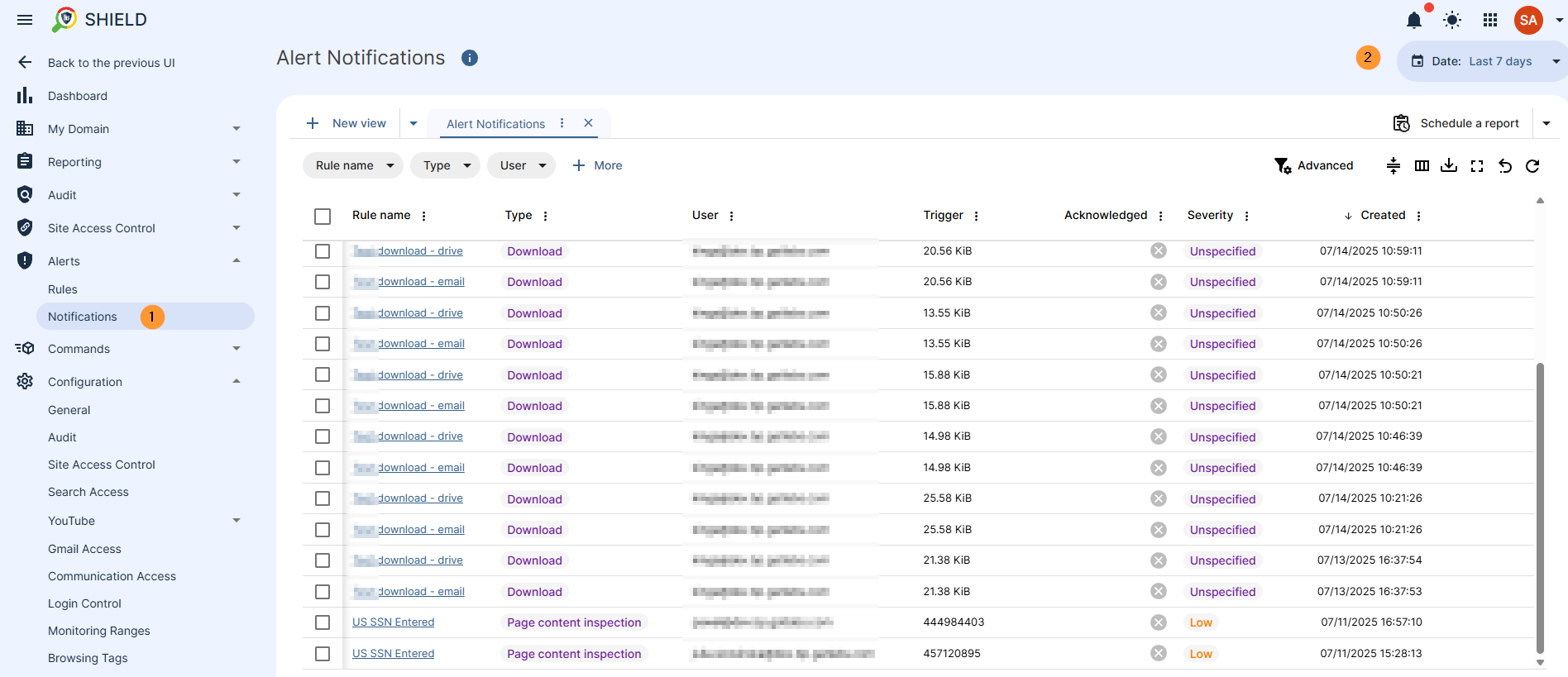This screenshot has width=1568, height=677.
Task: Open Alert Notifications tab options menu
Action: [x=562, y=123]
